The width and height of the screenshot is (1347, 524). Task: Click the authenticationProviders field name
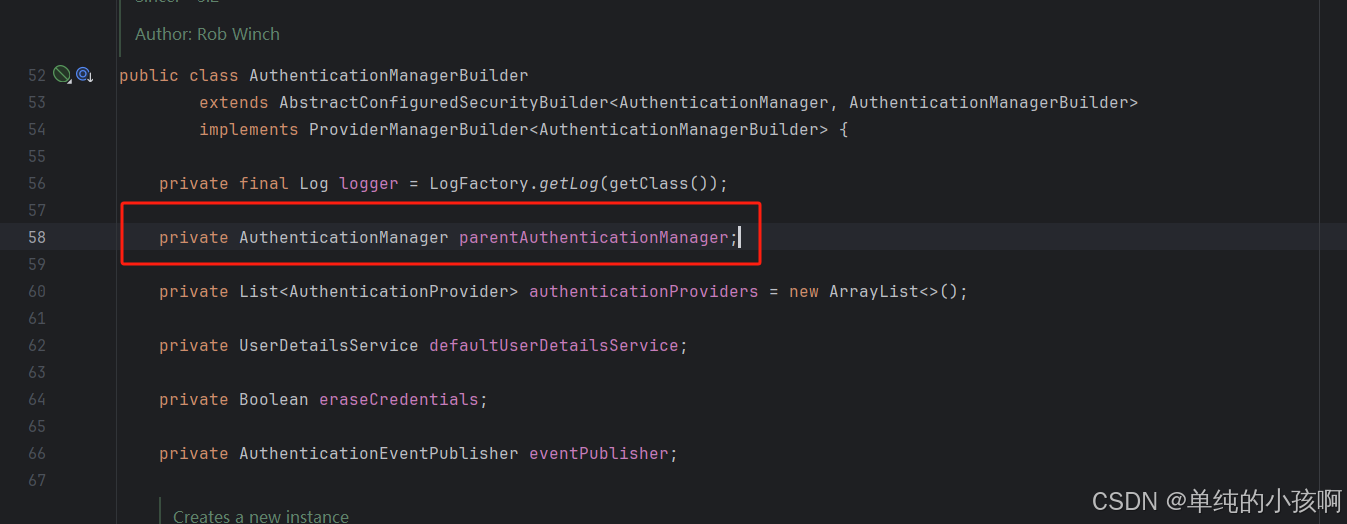[644, 291]
